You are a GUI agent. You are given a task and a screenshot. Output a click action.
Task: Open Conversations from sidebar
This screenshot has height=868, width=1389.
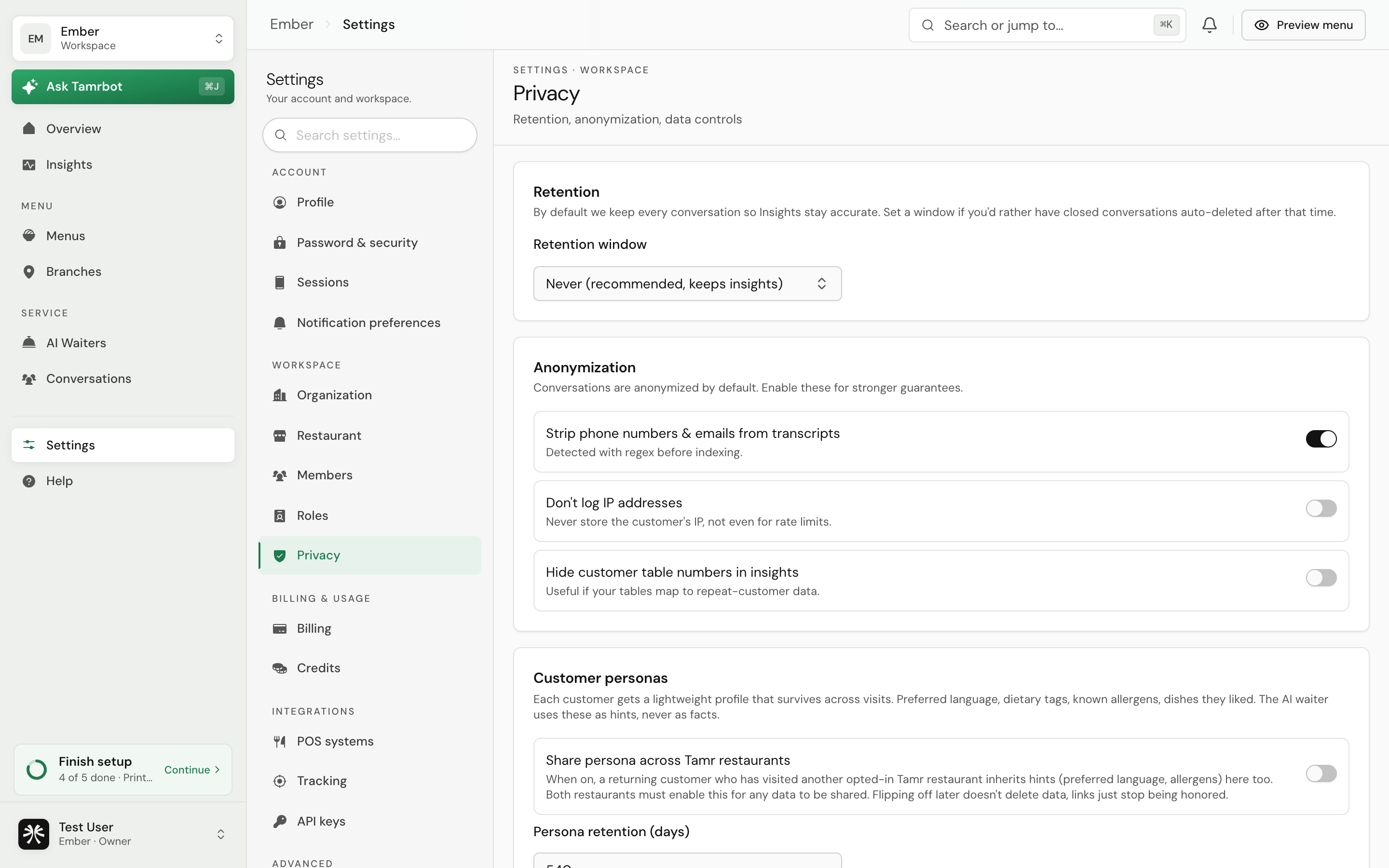click(123, 379)
